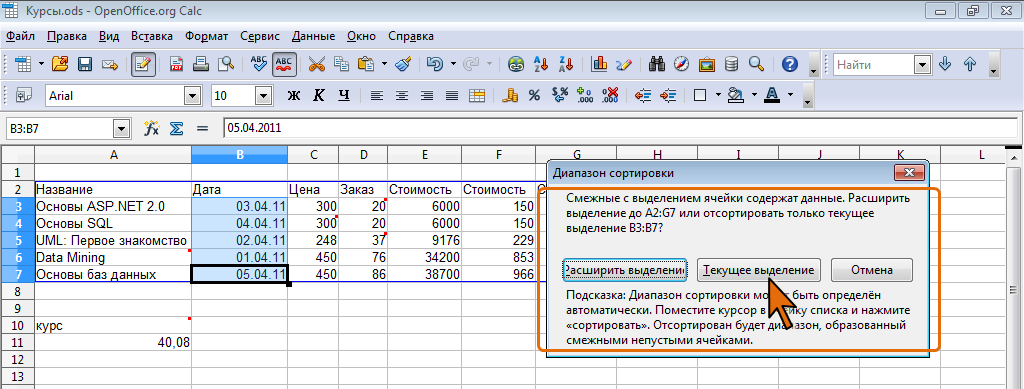Expand the Arial font name dropdown
The image size is (1024, 389).
tap(192, 96)
